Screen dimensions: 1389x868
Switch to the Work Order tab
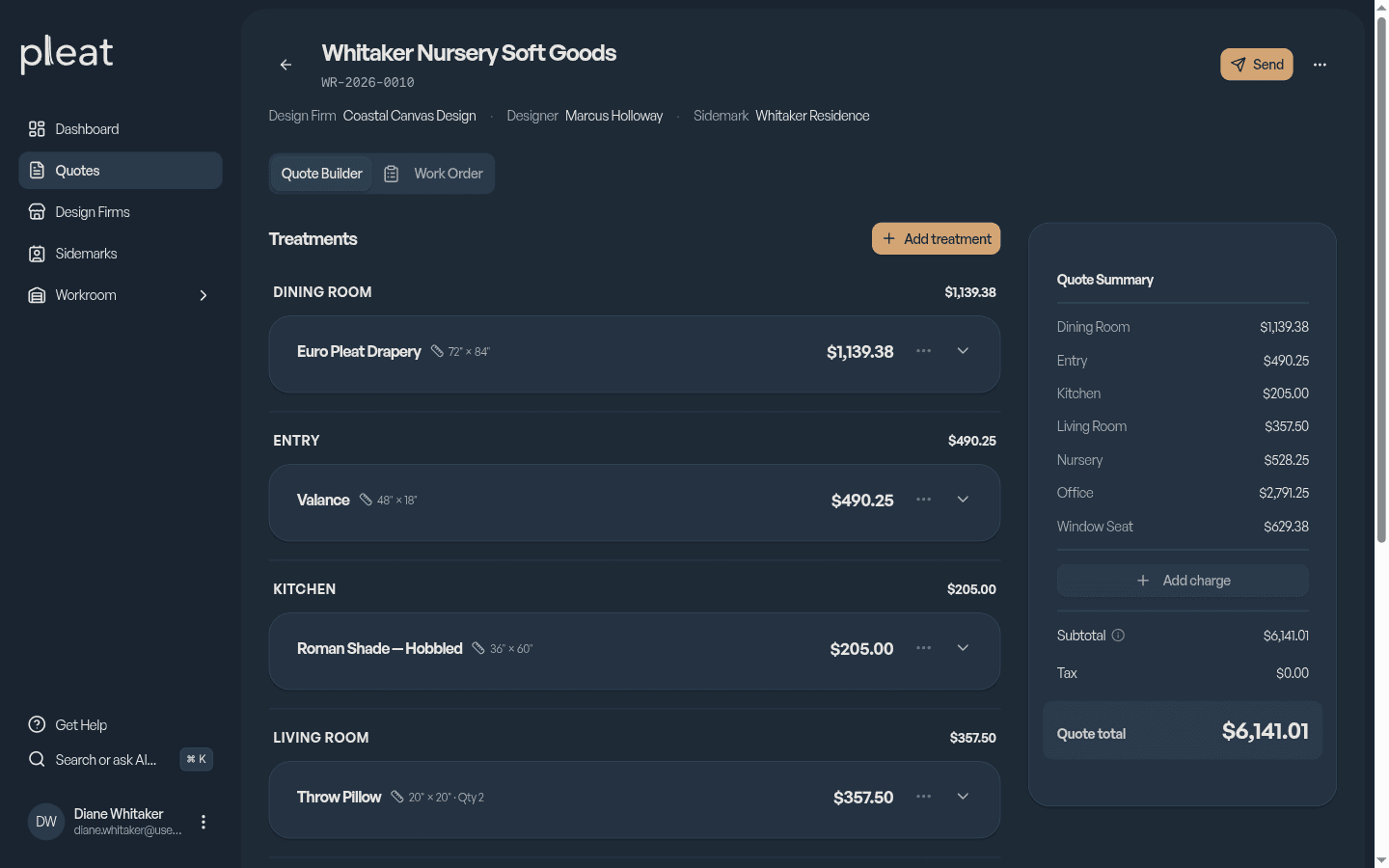tap(433, 174)
